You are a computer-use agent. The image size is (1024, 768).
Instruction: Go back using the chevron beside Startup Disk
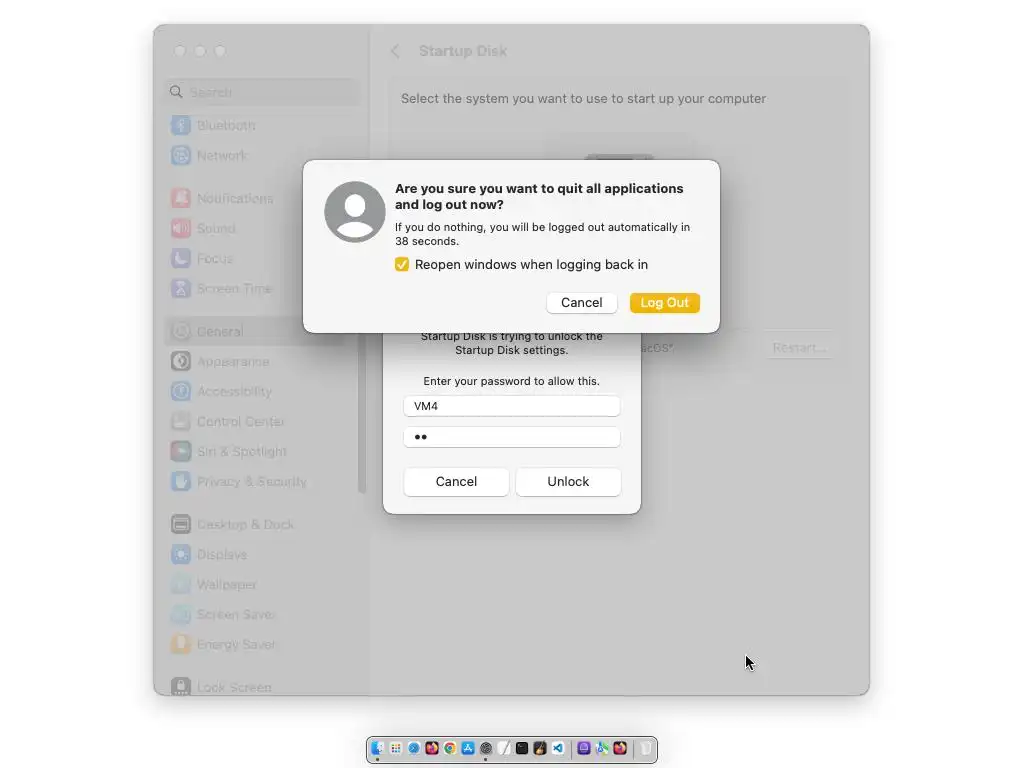coord(395,51)
